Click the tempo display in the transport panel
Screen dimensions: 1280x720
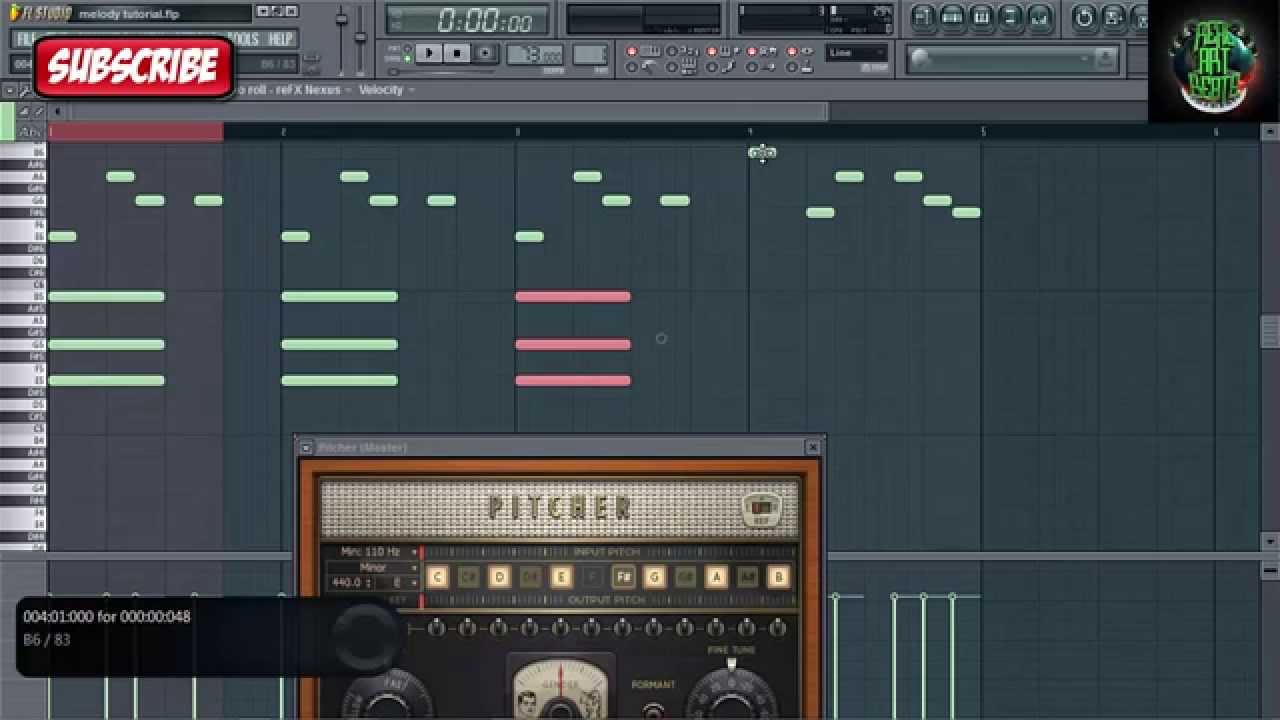pos(535,55)
